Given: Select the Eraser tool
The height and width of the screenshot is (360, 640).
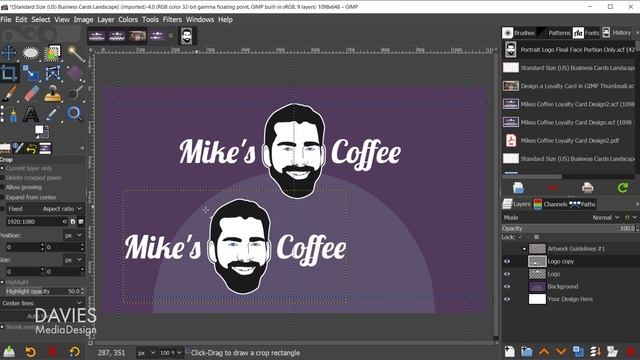Looking at the screenshot, I should (x=31, y=93).
